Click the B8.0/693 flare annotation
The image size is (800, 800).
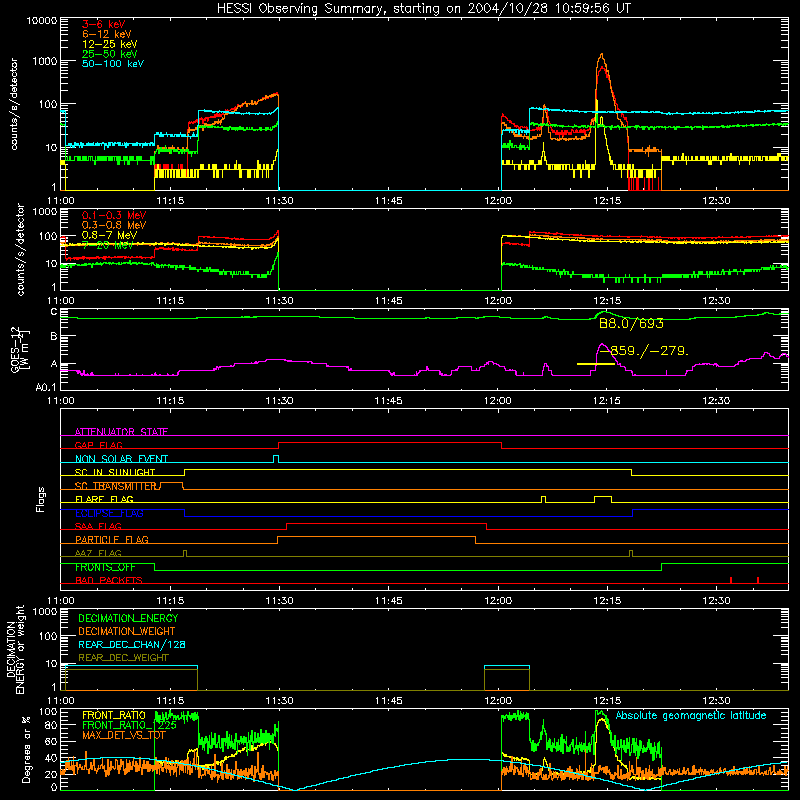(631, 323)
